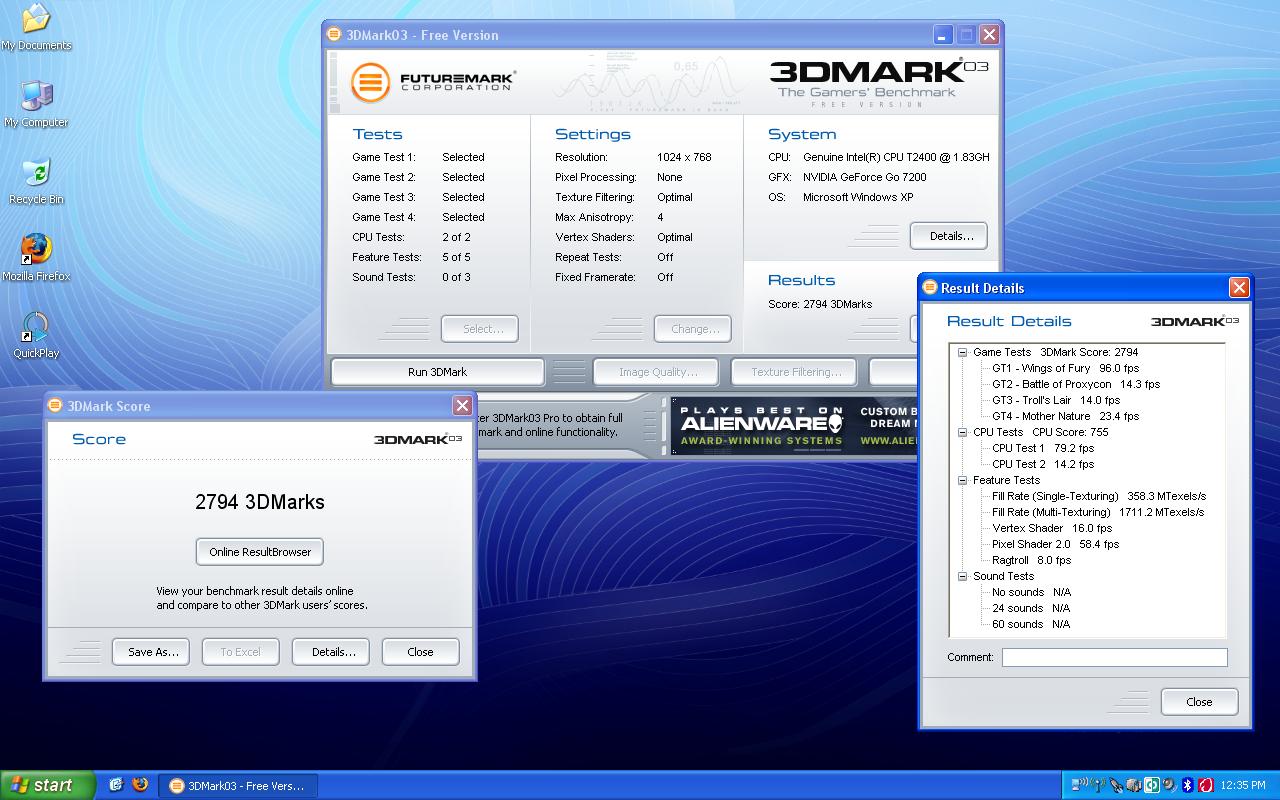The image size is (1280, 800).
Task: Select GT1 - Wings of Fury result
Action: click(1065, 368)
